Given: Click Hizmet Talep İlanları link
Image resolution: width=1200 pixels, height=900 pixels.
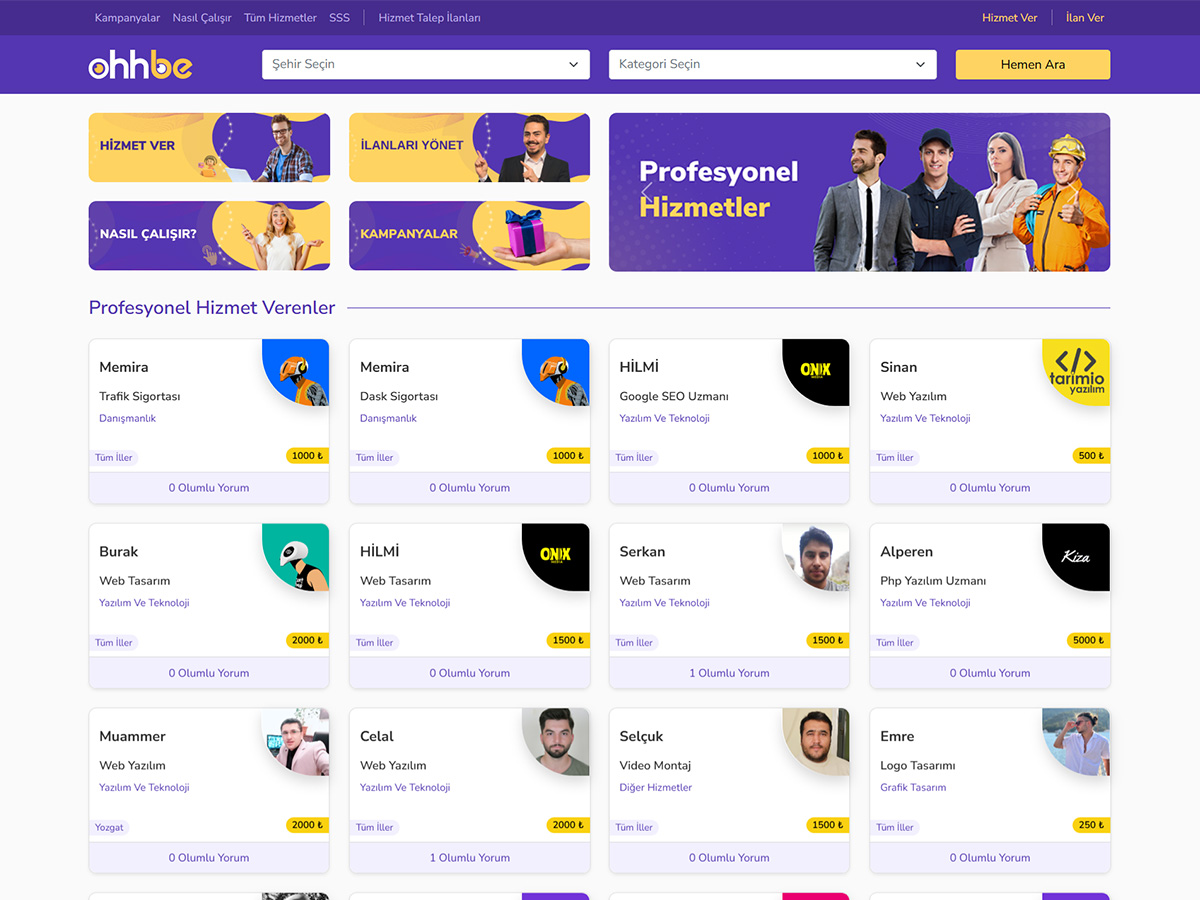Looking at the screenshot, I should click(429, 18).
